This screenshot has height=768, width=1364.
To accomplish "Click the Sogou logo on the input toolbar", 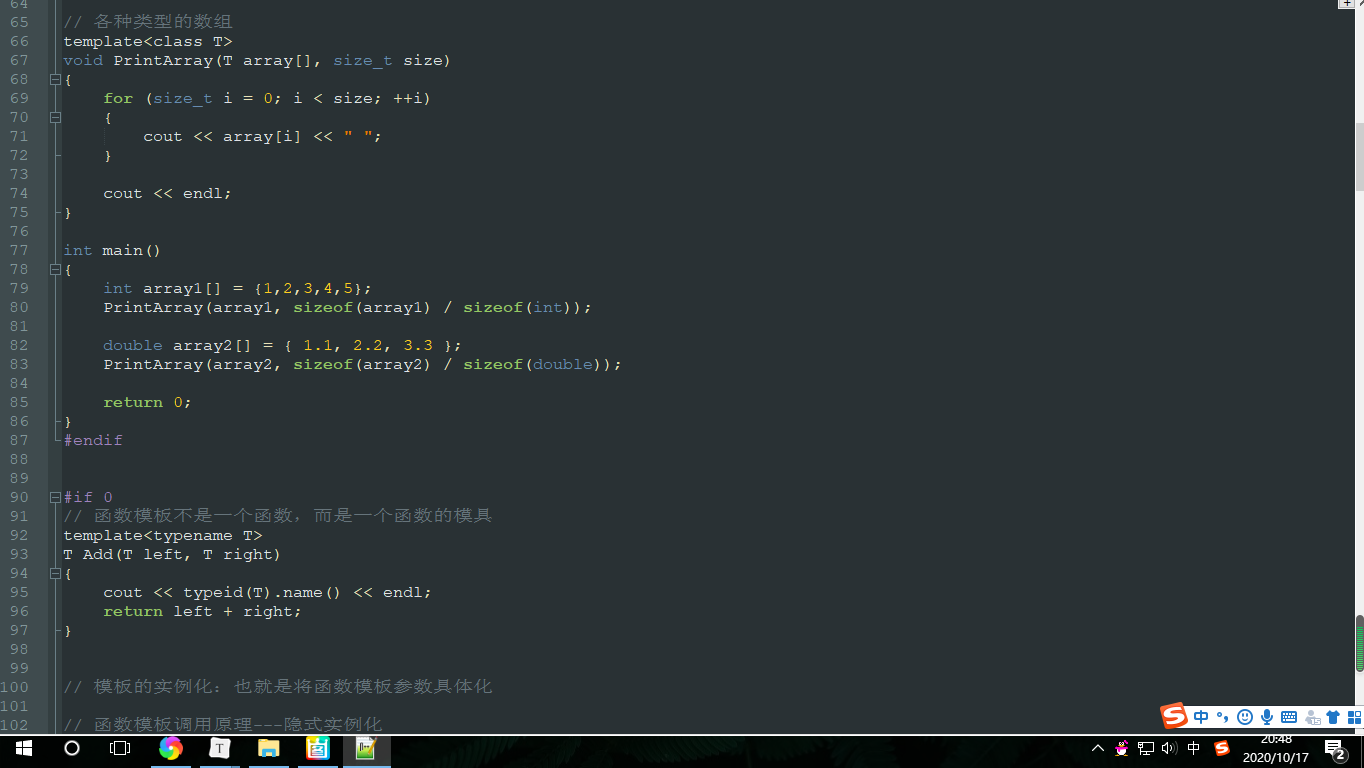I will click(x=1173, y=717).
